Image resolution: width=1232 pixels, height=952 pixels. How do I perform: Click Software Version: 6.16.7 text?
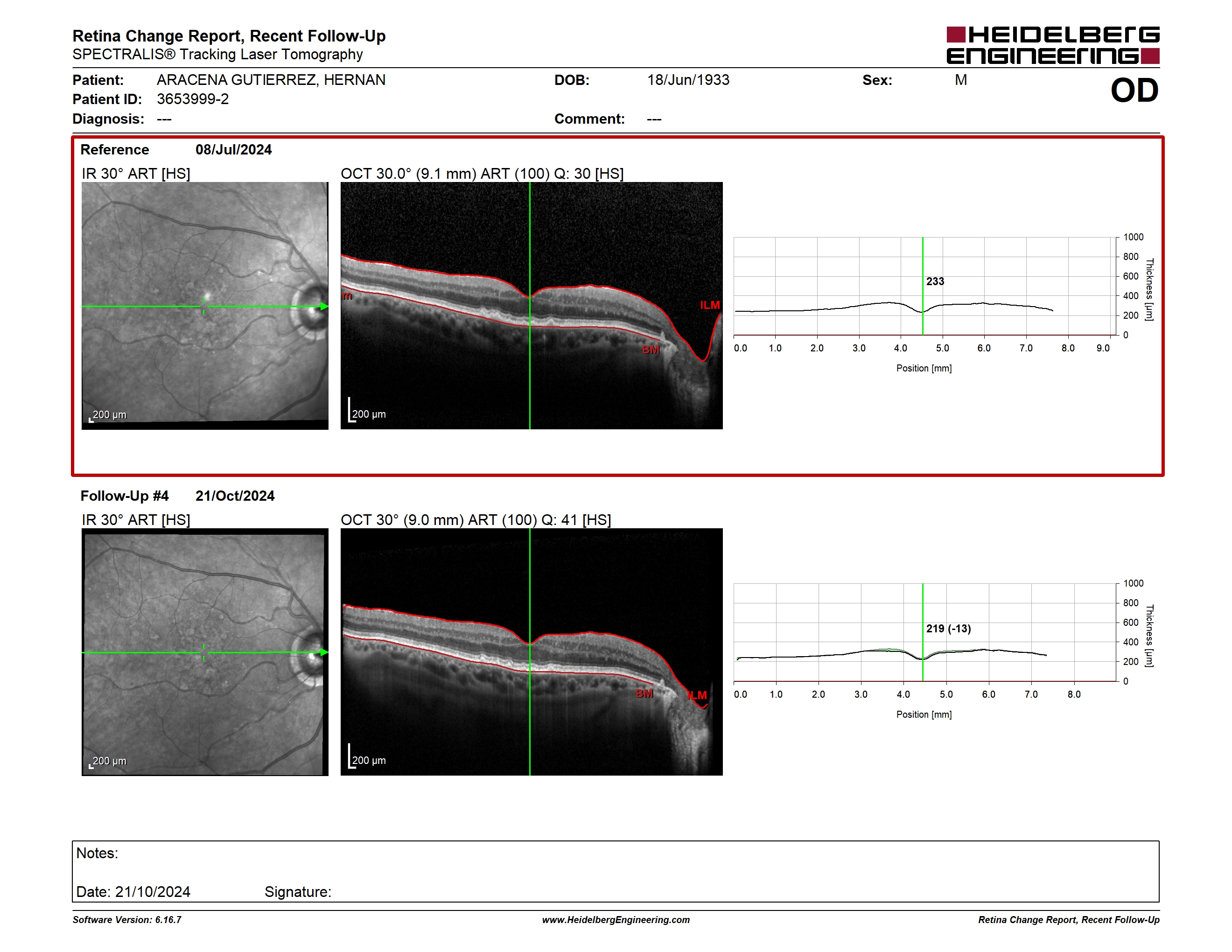pyautogui.click(x=127, y=920)
